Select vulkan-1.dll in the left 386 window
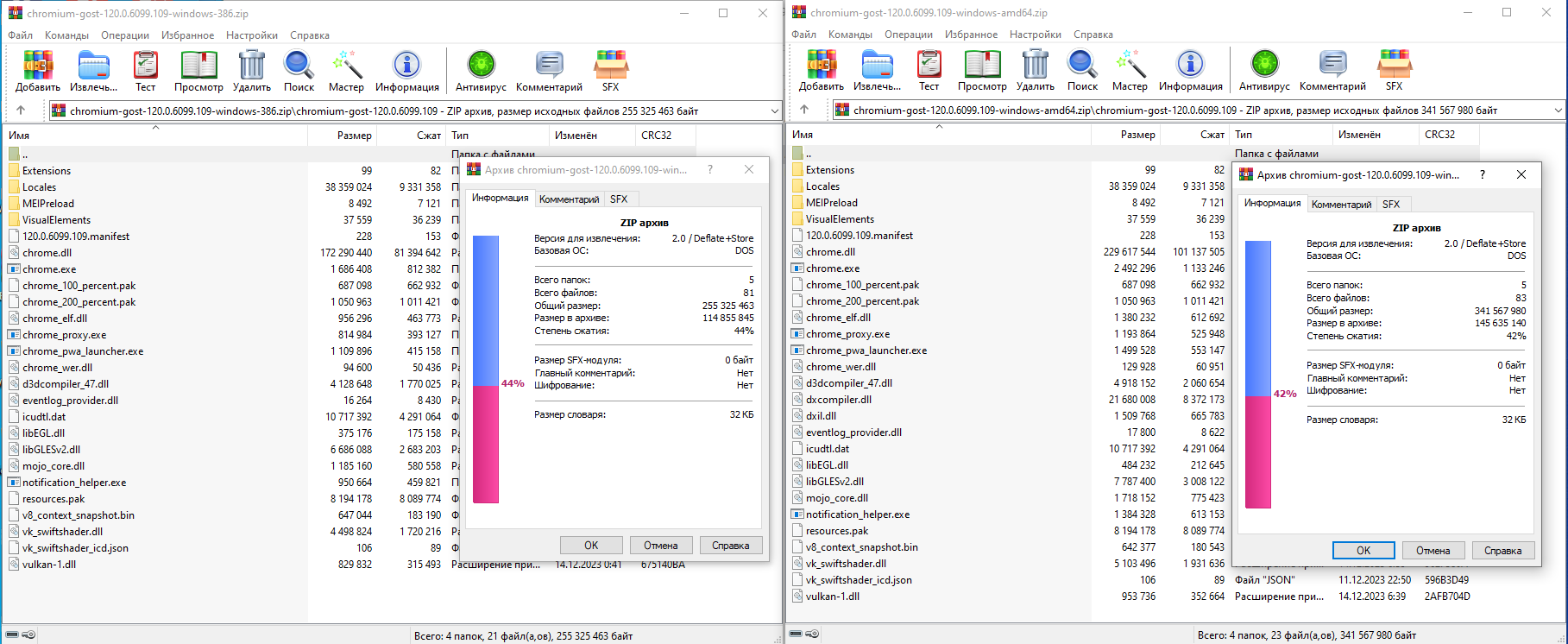 coord(49,565)
